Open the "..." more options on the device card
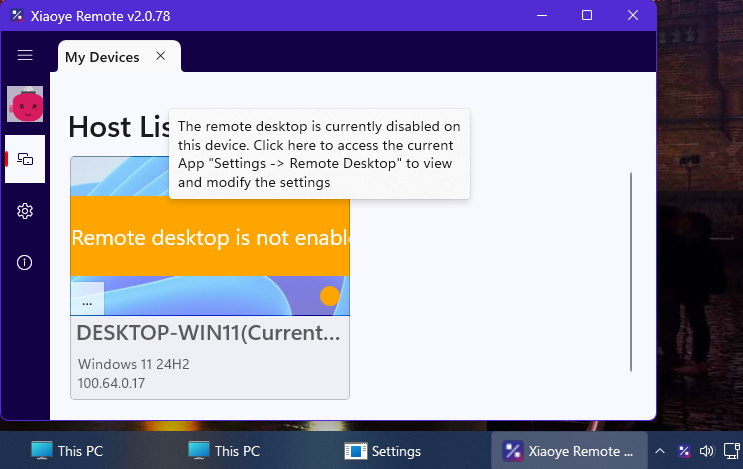This screenshot has height=469, width=743. (x=87, y=299)
